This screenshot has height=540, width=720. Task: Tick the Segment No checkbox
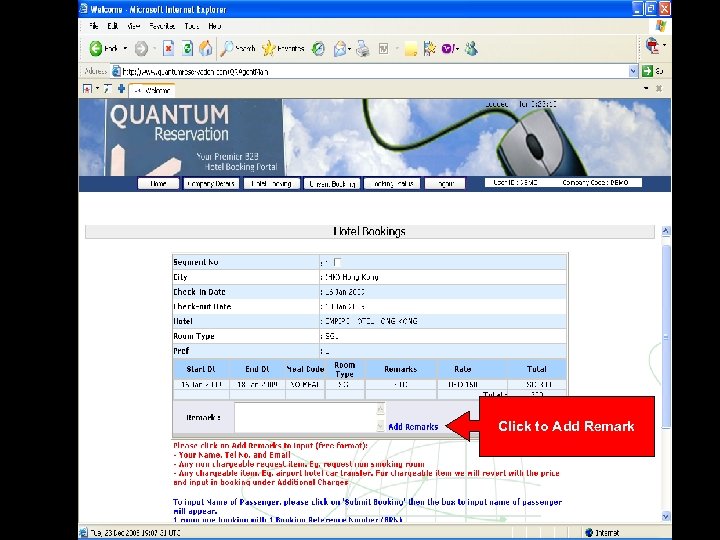tap(338, 262)
